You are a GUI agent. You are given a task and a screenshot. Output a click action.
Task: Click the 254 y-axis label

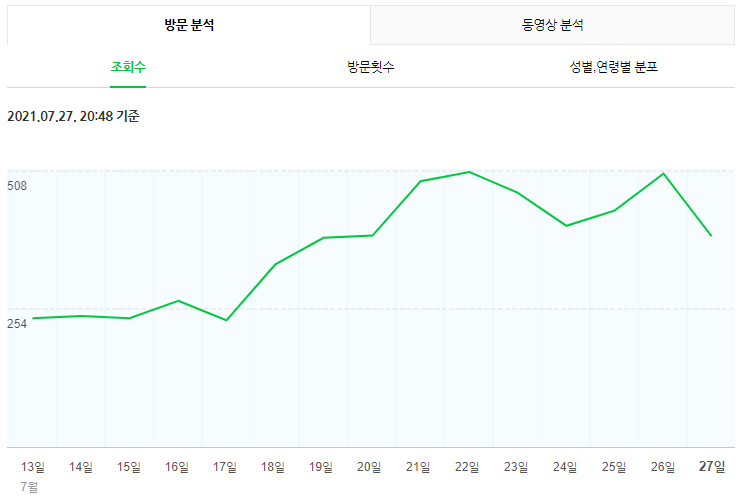click(x=17, y=324)
